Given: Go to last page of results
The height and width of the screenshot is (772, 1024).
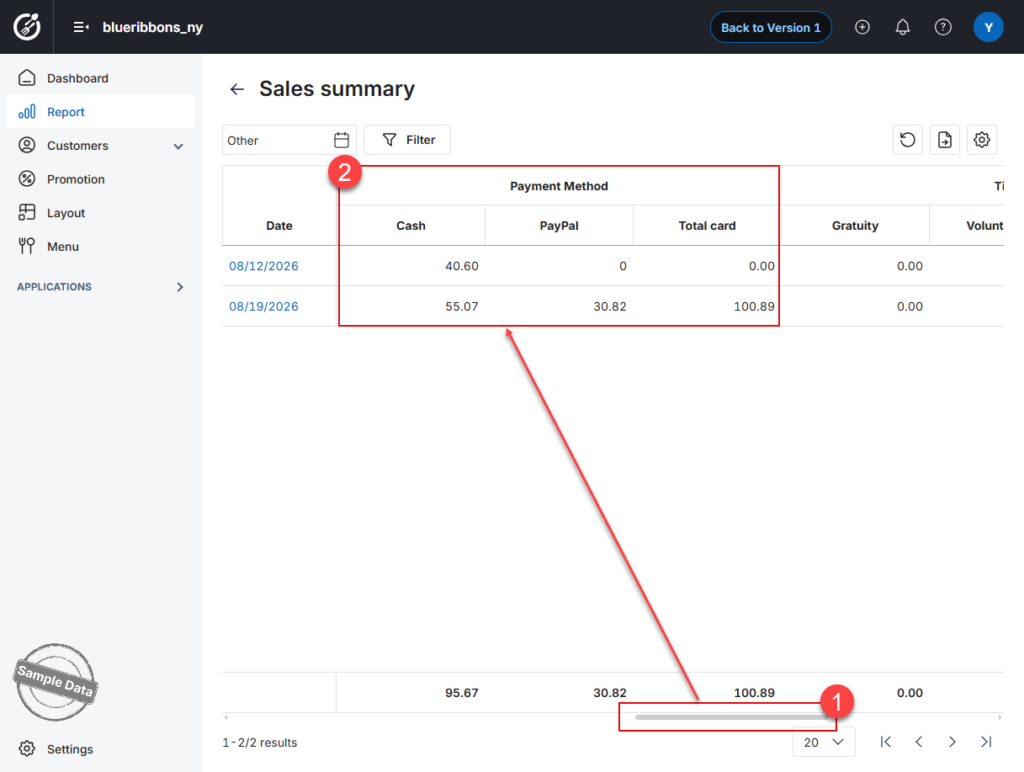Looking at the screenshot, I should pos(986,742).
